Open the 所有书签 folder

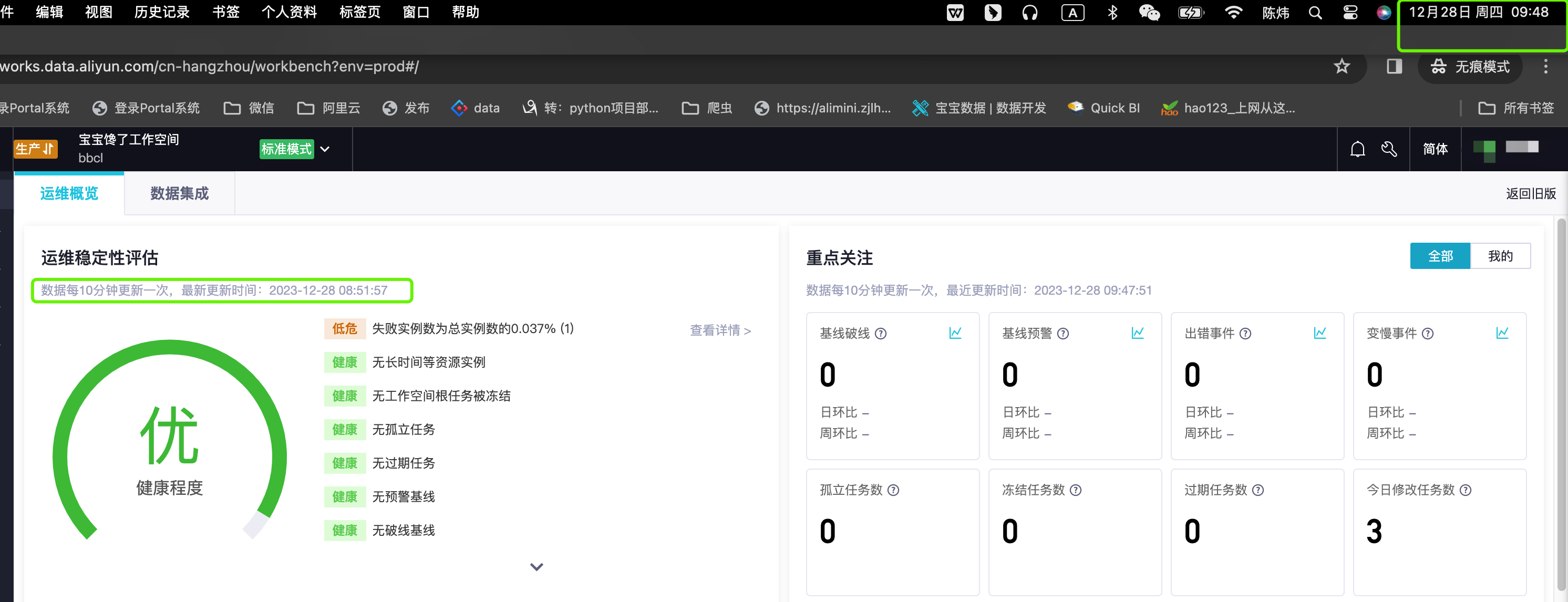pyautogui.click(x=1515, y=108)
